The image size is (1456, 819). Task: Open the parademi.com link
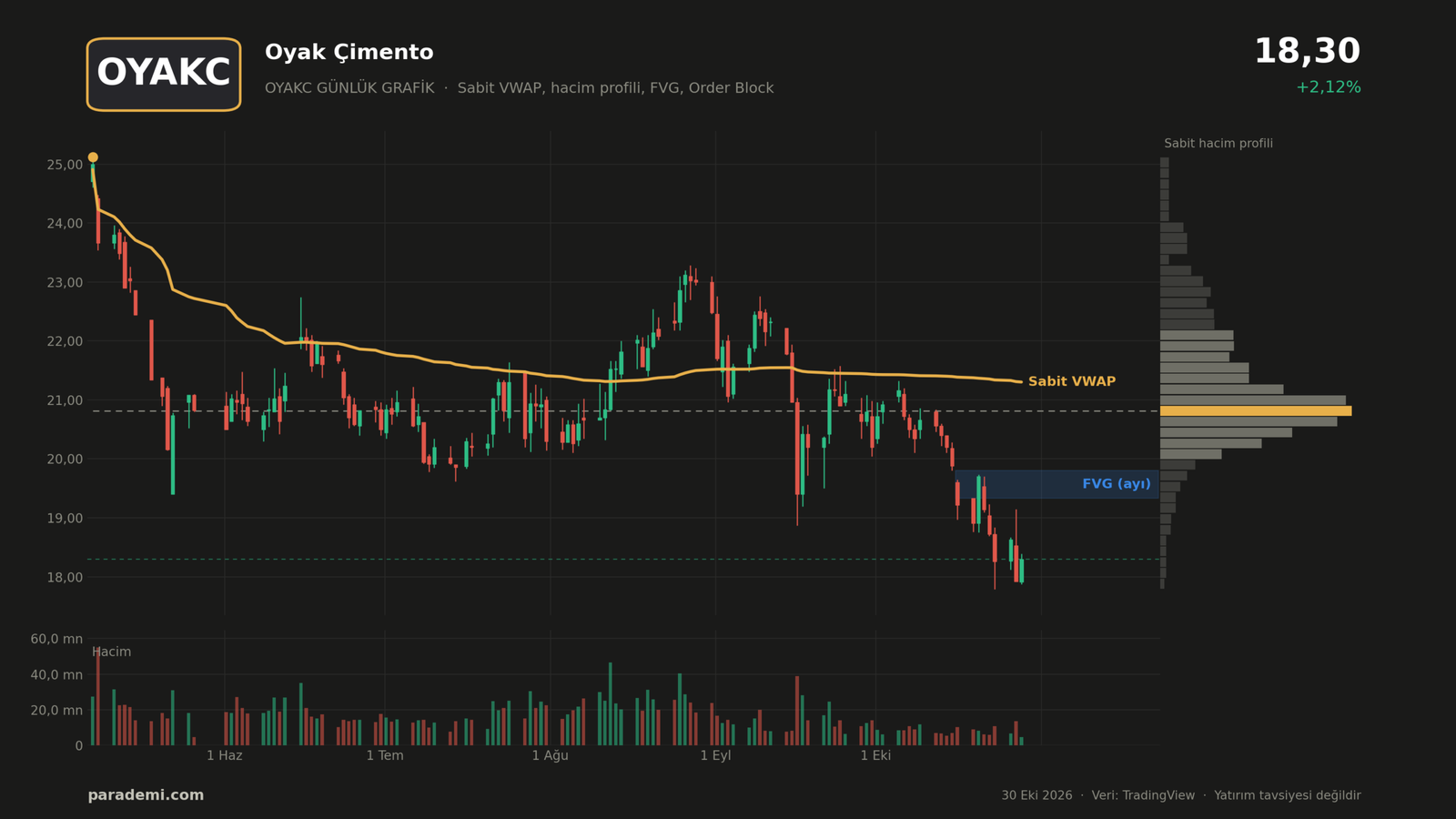click(x=146, y=795)
